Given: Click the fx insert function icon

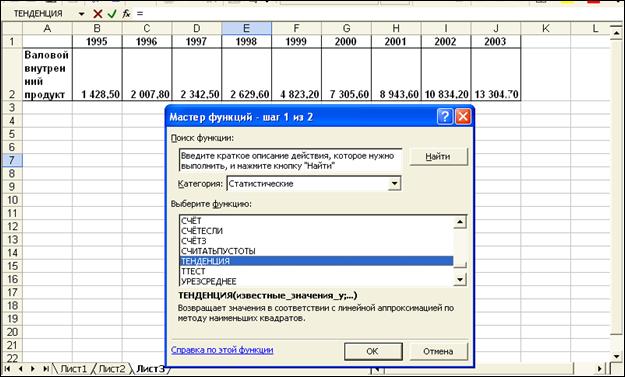Looking at the screenshot, I should (126, 14).
